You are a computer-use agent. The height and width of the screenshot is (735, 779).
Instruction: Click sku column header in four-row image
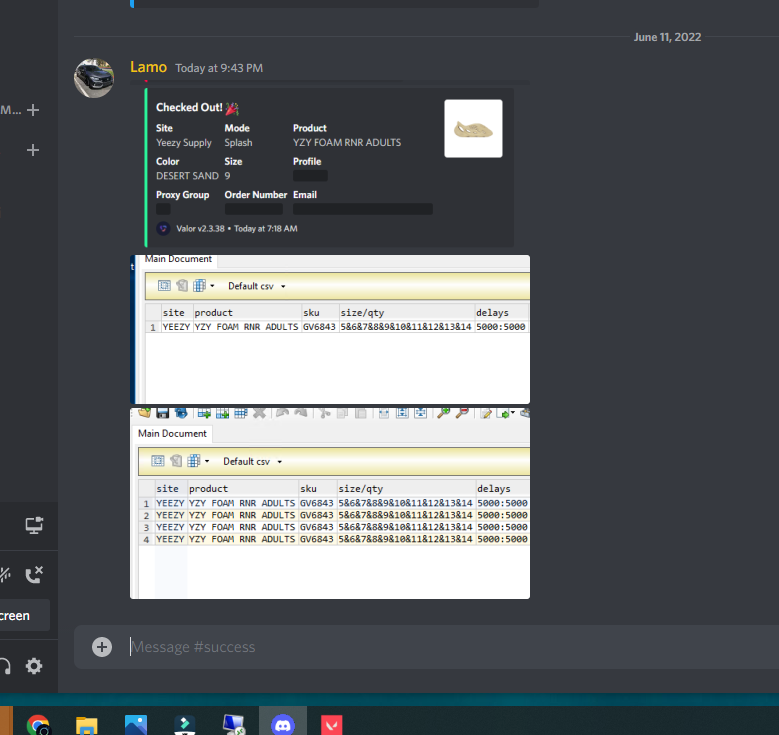(x=317, y=489)
